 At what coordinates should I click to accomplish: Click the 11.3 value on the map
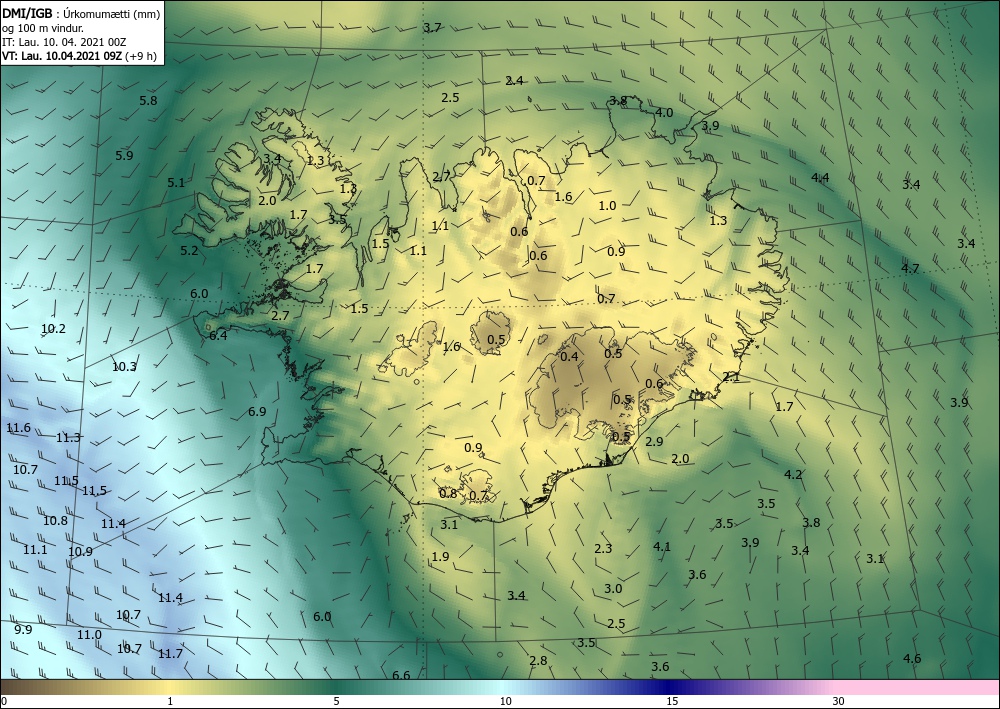pyautogui.click(x=68, y=437)
